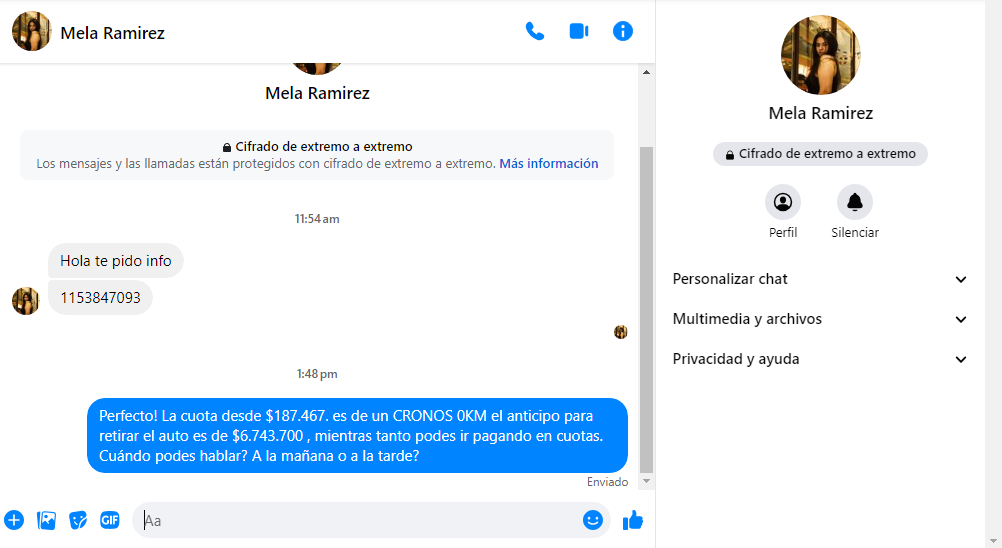Open the Perfil profile icon
Screen dimensions: 1002x548
click(x=783, y=202)
